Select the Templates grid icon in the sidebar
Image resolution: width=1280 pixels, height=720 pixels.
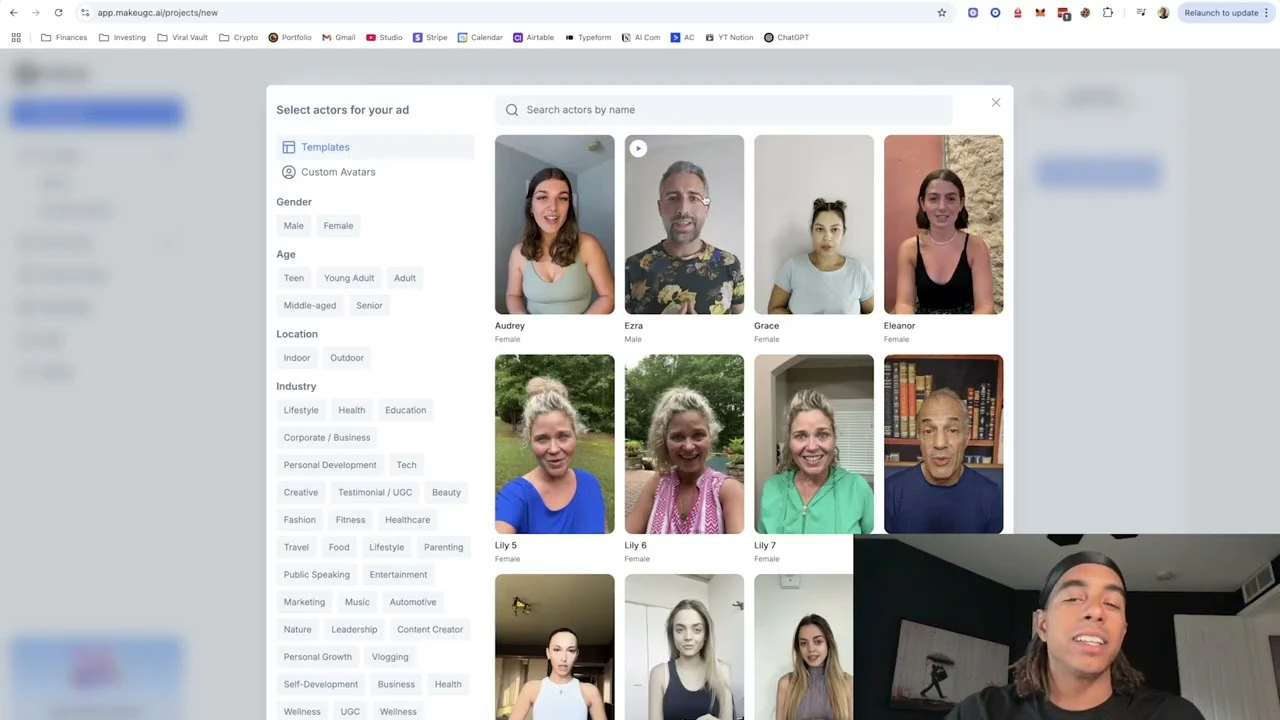pyautogui.click(x=289, y=147)
